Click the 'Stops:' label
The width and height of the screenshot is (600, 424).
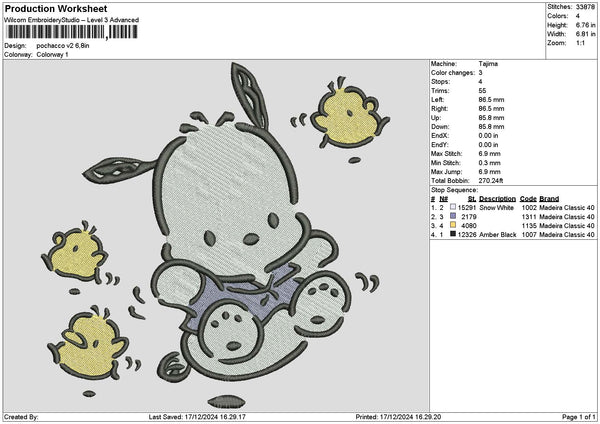[440, 82]
